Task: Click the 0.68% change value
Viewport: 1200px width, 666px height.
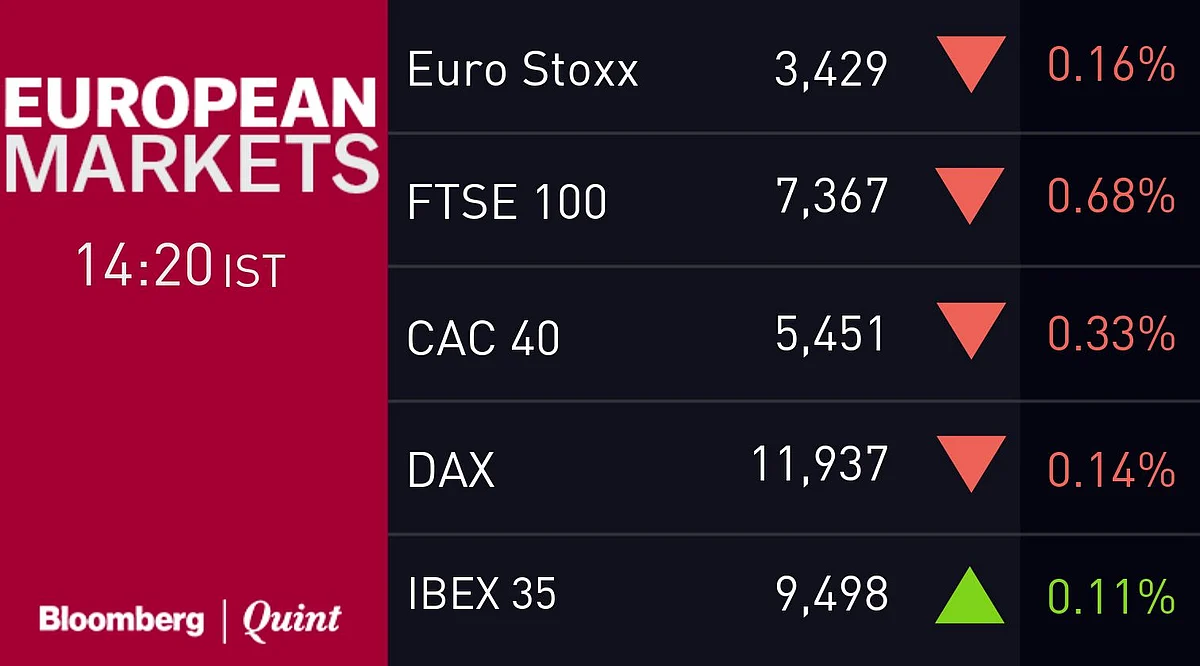Action: pos(1111,196)
